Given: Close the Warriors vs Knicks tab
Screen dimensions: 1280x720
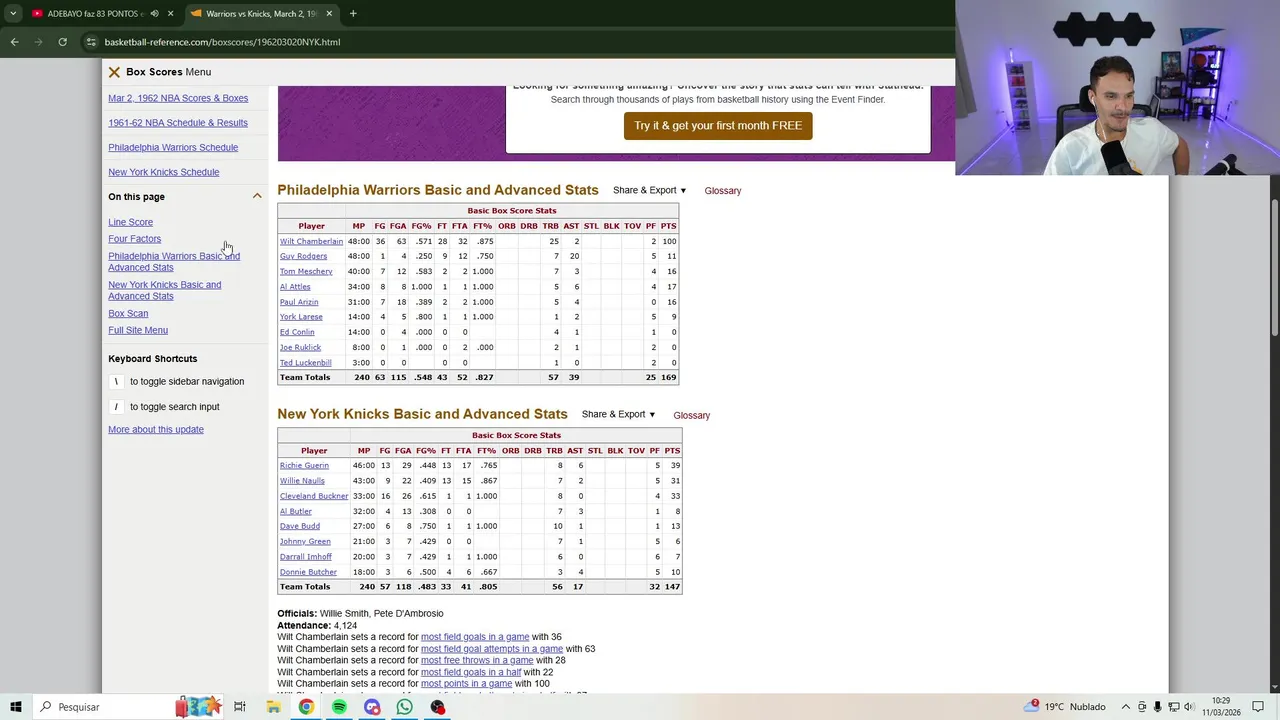Looking at the screenshot, I should point(329,13).
